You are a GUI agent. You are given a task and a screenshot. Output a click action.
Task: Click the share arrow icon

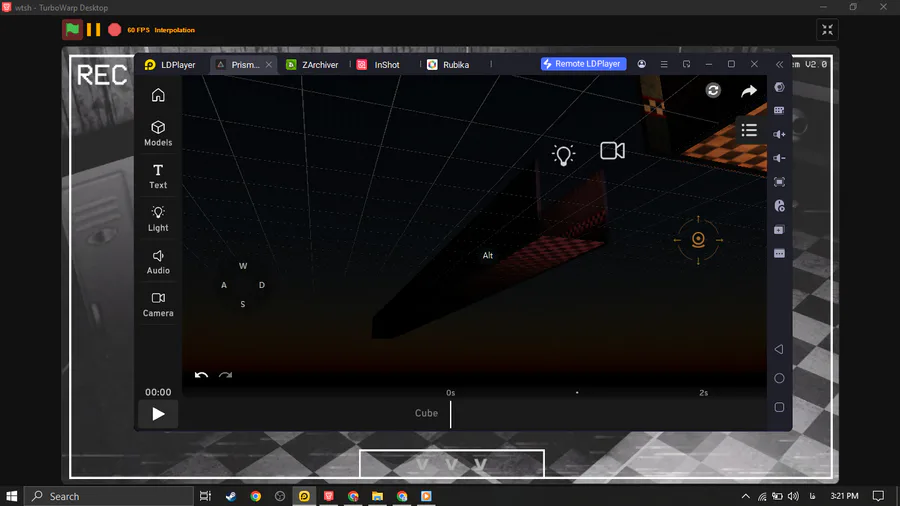748,91
